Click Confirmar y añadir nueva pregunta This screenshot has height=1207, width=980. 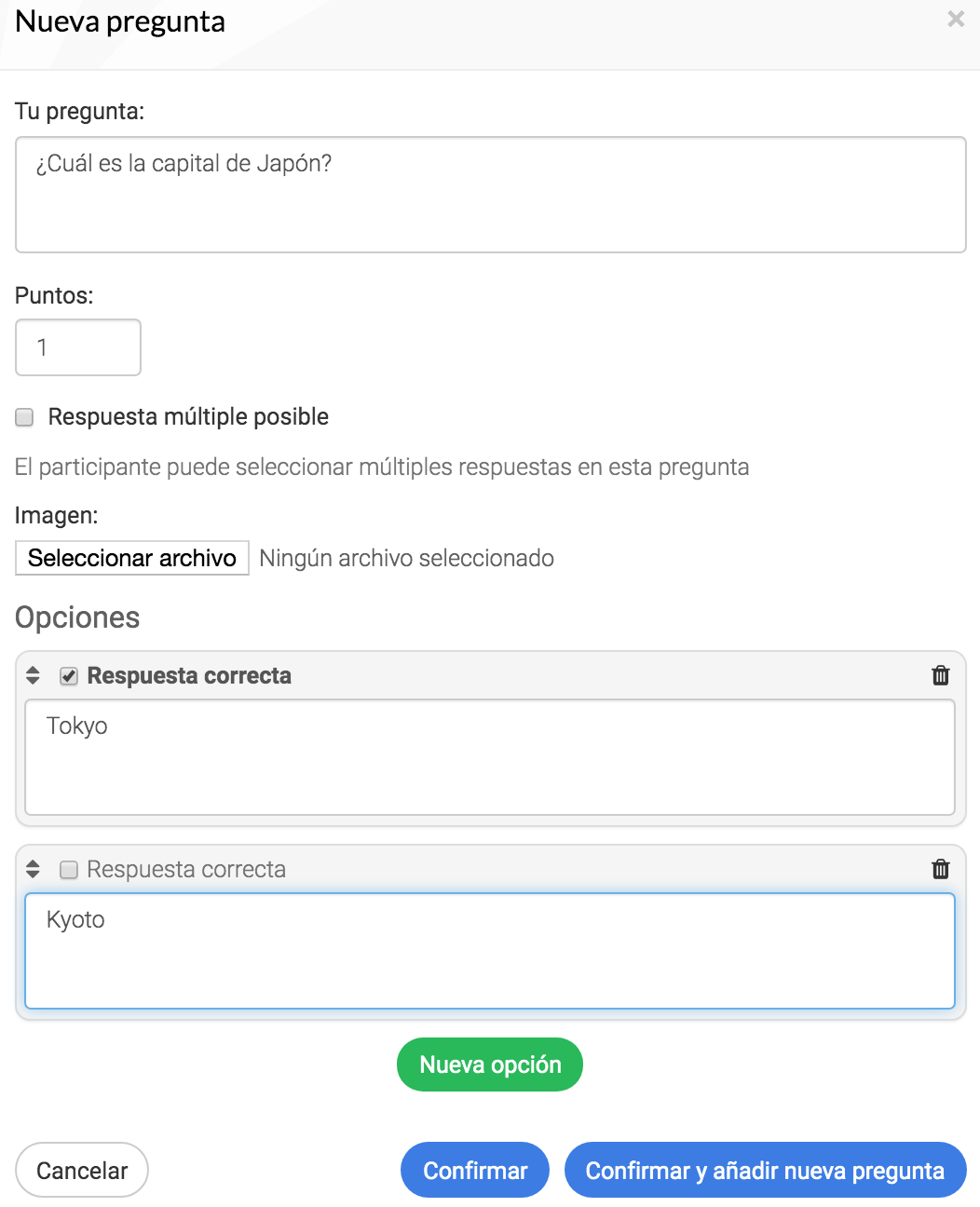coord(766,1170)
